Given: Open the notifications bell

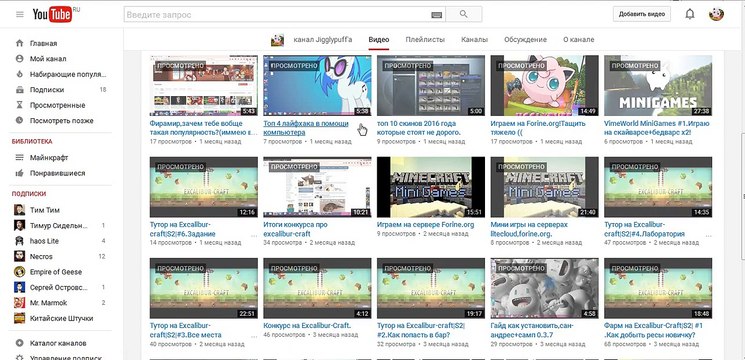Looking at the screenshot, I should click(x=689, y=14).
